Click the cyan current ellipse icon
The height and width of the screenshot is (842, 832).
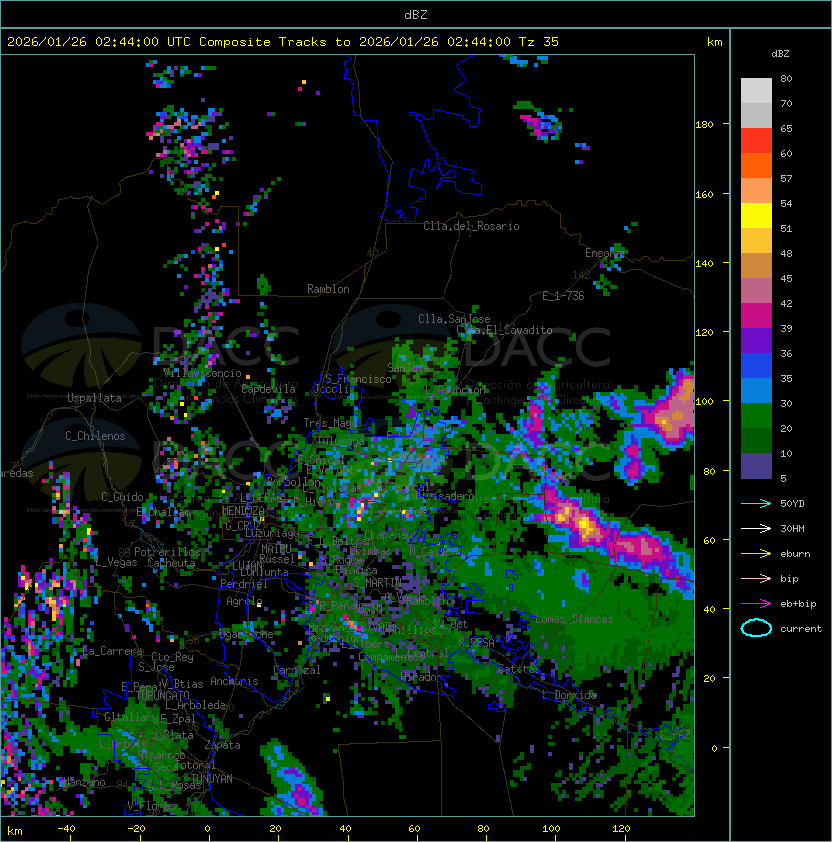tap(756, 628)
